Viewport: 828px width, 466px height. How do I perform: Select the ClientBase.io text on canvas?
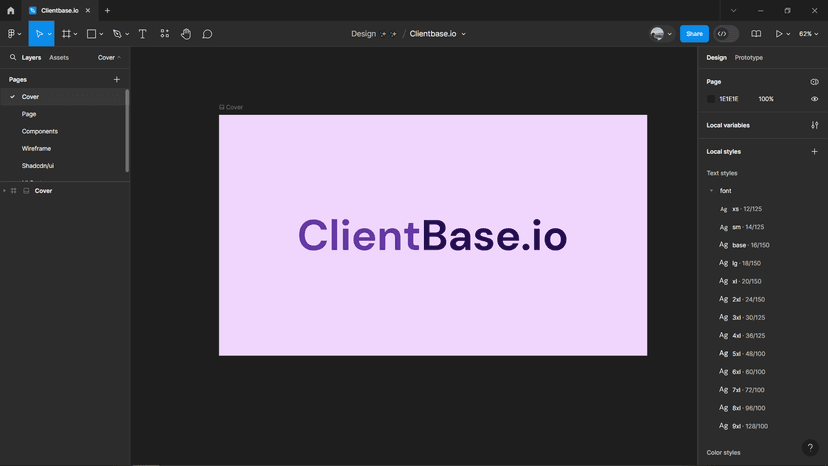(x=432, y=236)
